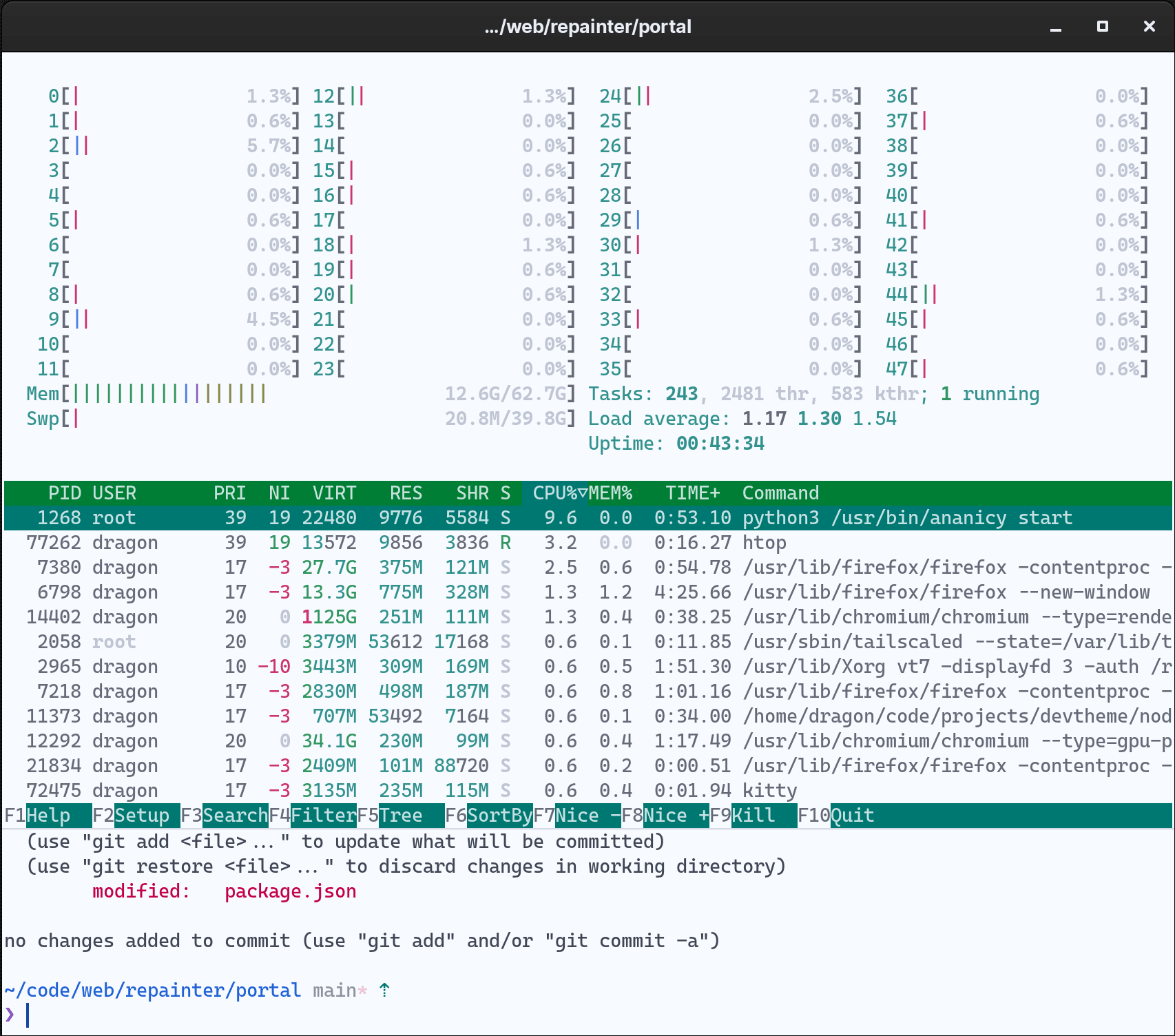This screenshot has width=1175, height=1036.
Task: Select chromium --type=rende row PID 14402
Action: (588, 617)
